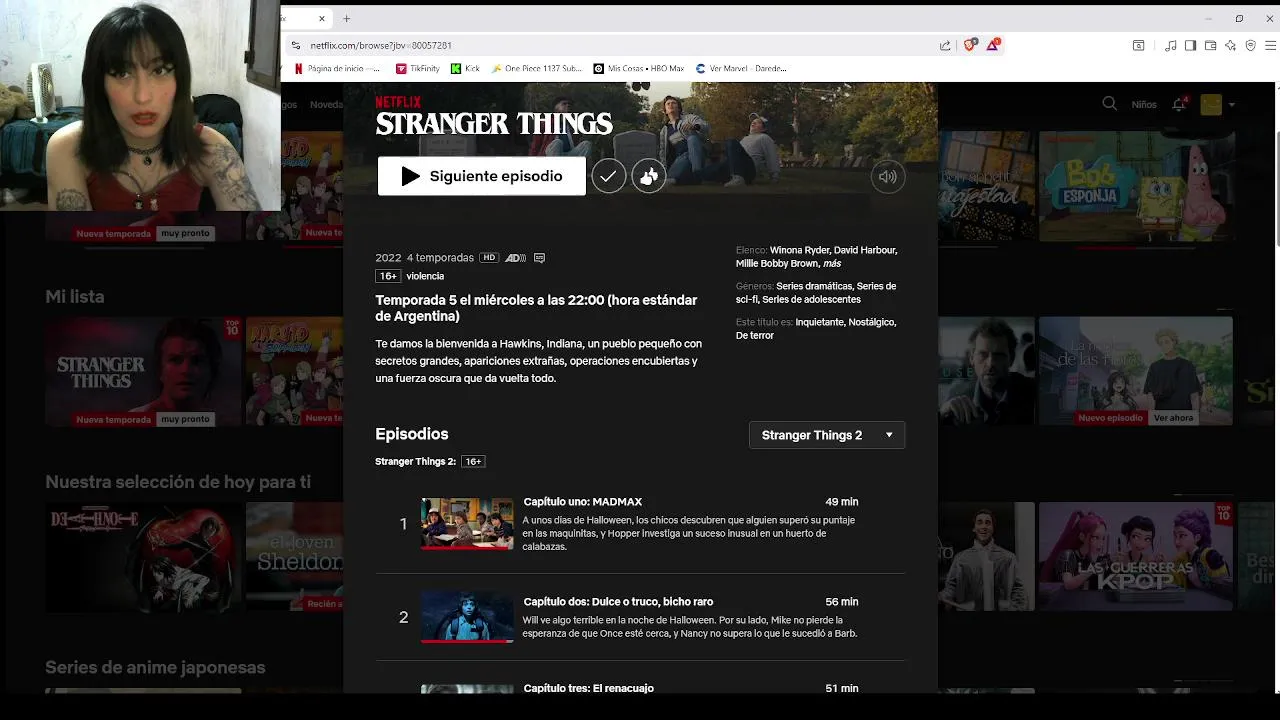Viewport: 1280px width, 720px height.
Task: Toggle trailer audio speaker button
Action: point(888,177)
